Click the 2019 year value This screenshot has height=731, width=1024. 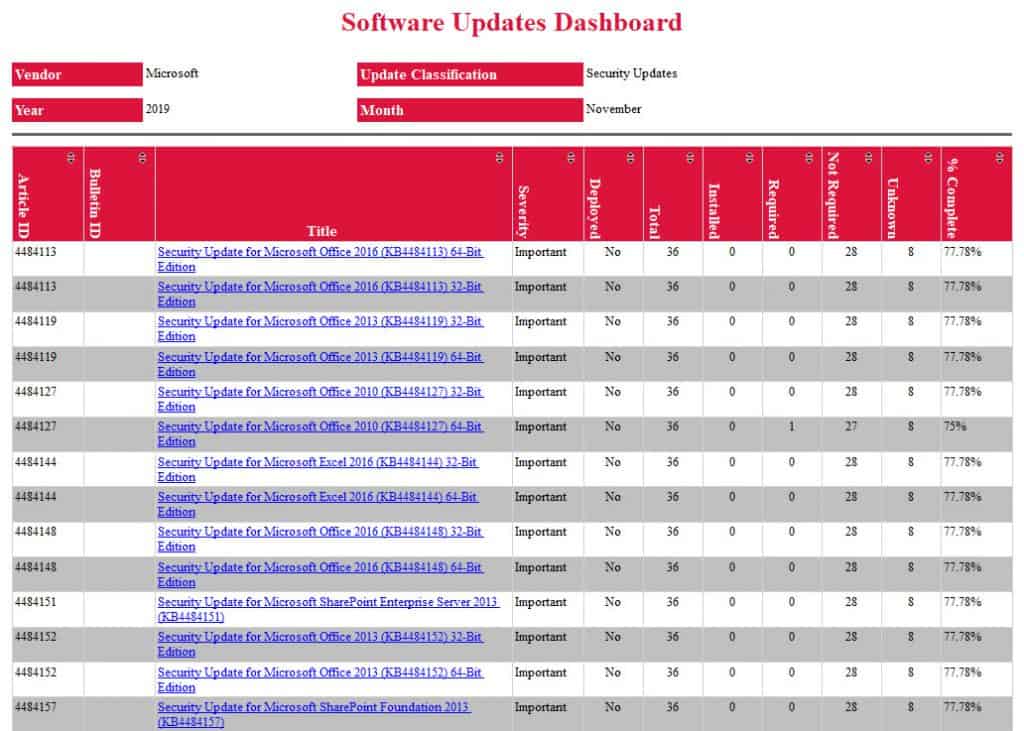(x=157, y=108)
